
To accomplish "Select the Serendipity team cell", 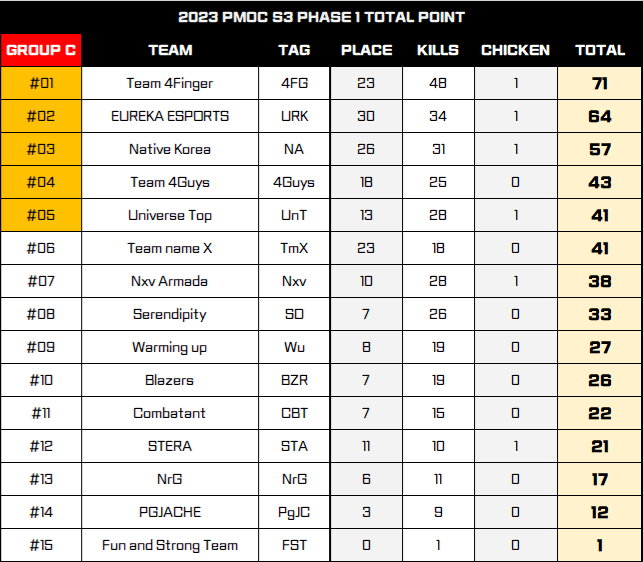I will coord(170,314).
